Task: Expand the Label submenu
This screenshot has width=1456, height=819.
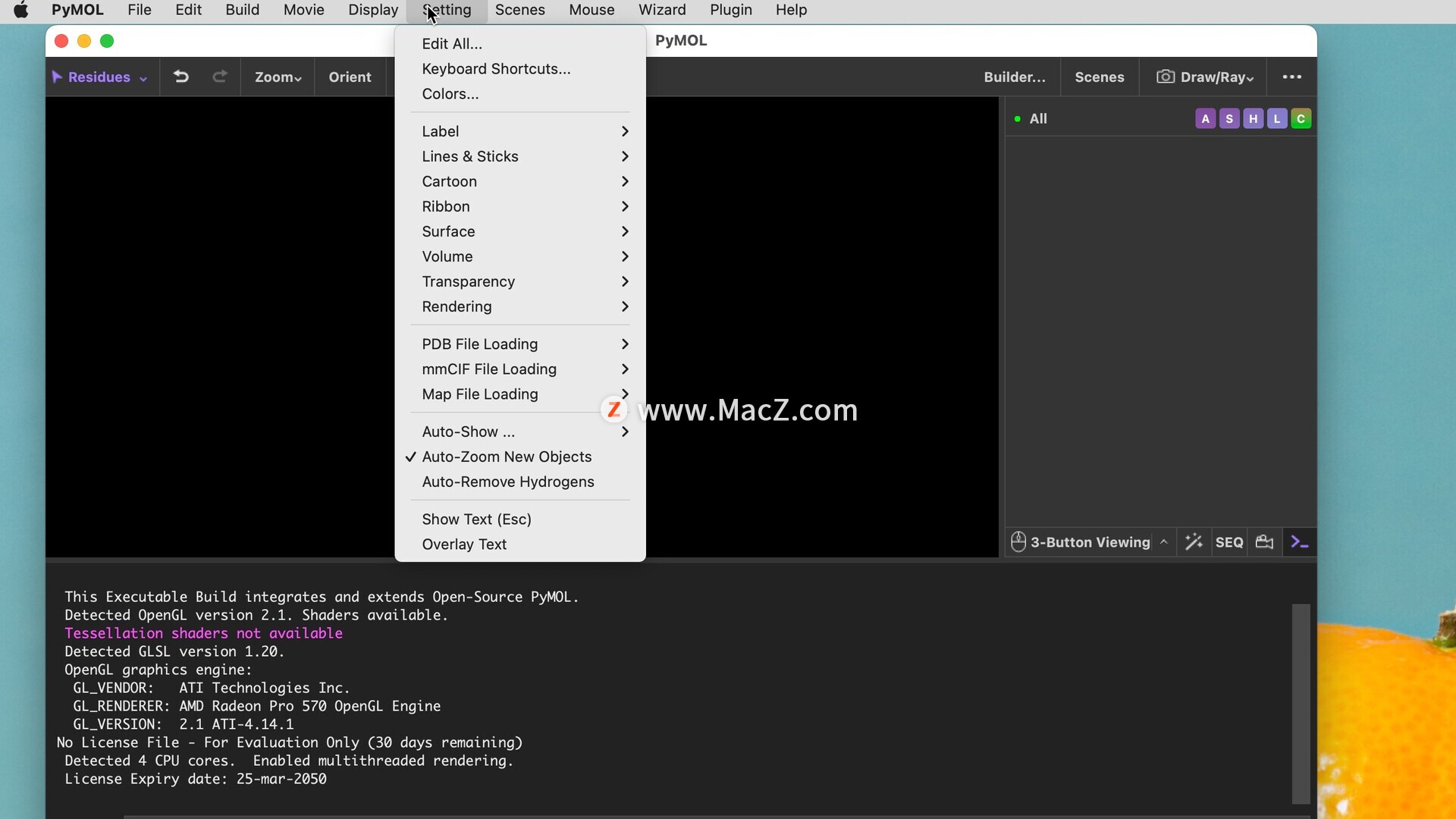Action: click(x=520, y=131)
